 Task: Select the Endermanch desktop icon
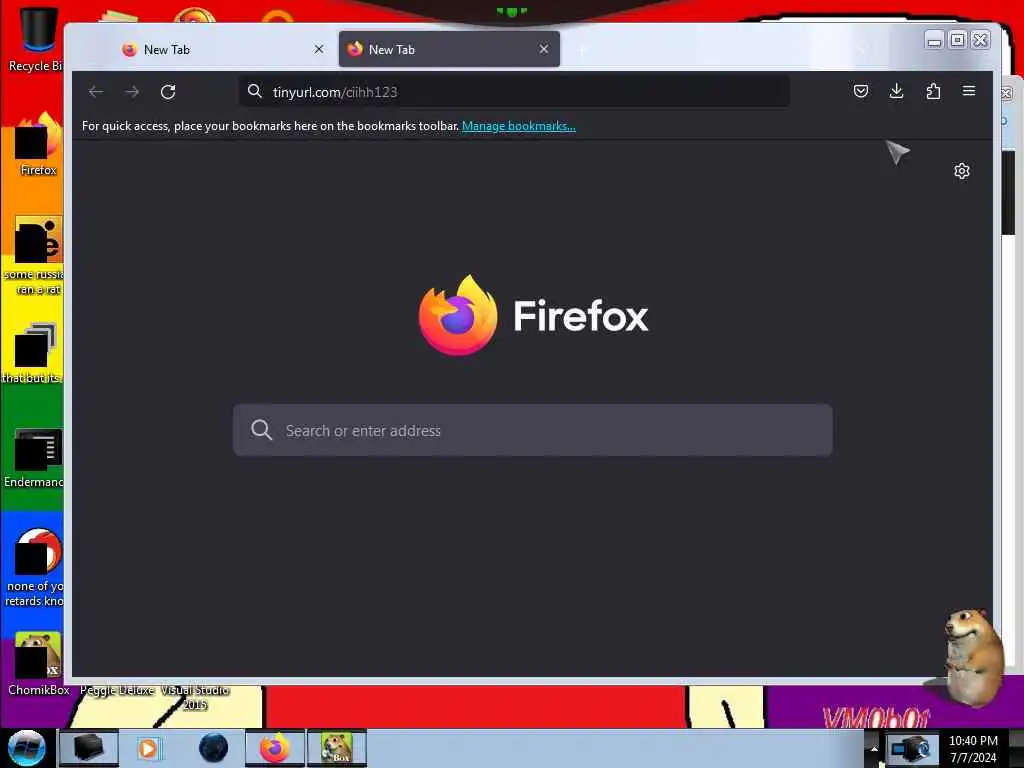[37, 458]
